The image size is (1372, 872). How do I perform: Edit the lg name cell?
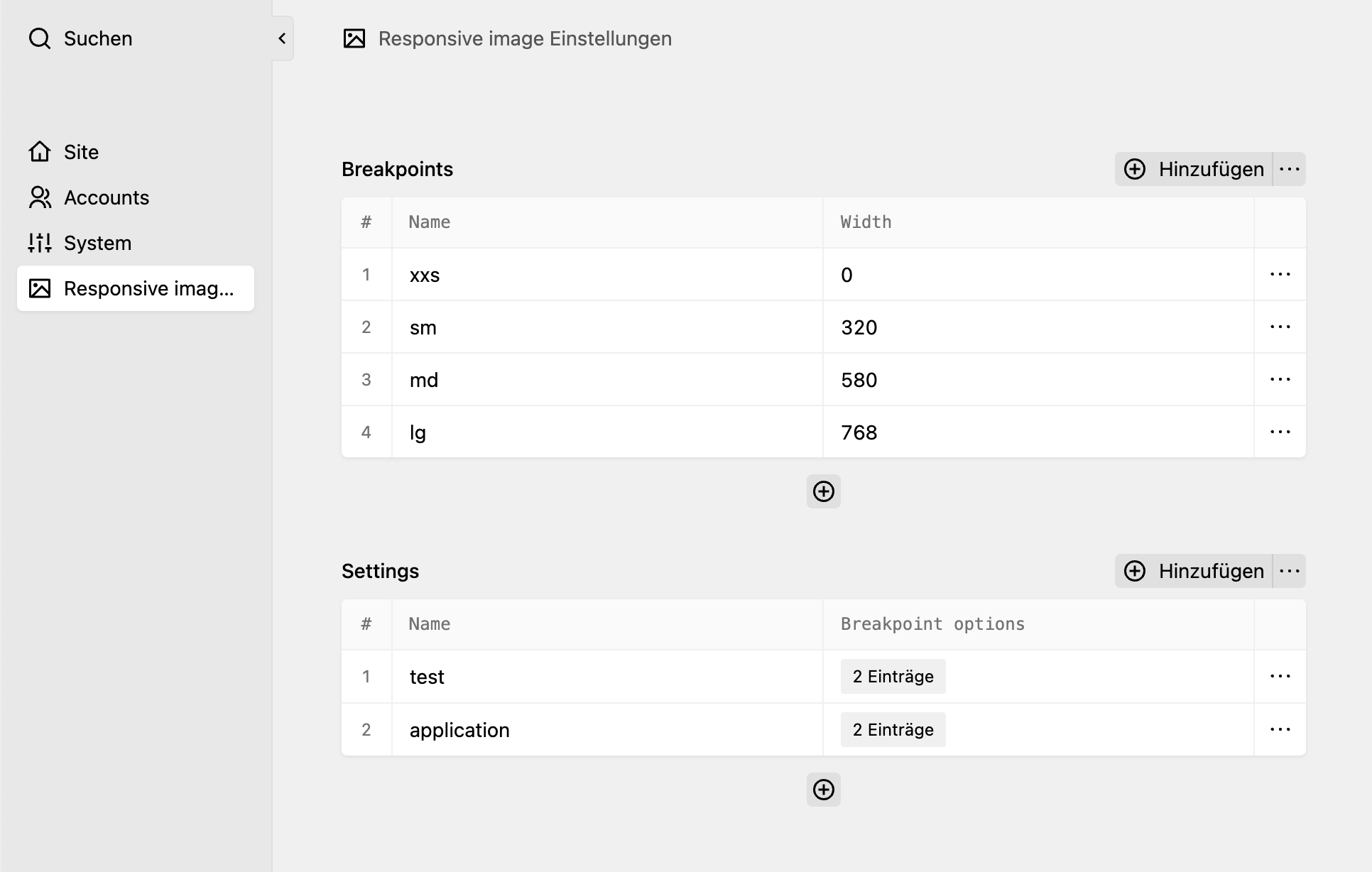click(x=608, y=432)
